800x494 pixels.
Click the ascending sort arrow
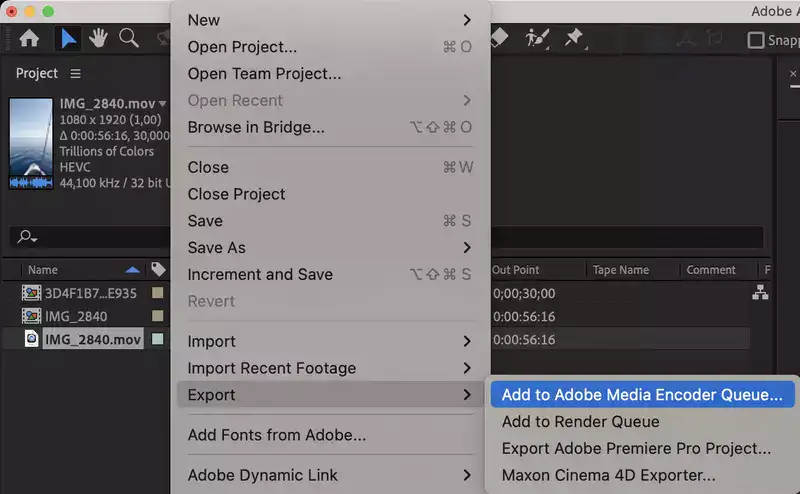[x=133, y=270]
